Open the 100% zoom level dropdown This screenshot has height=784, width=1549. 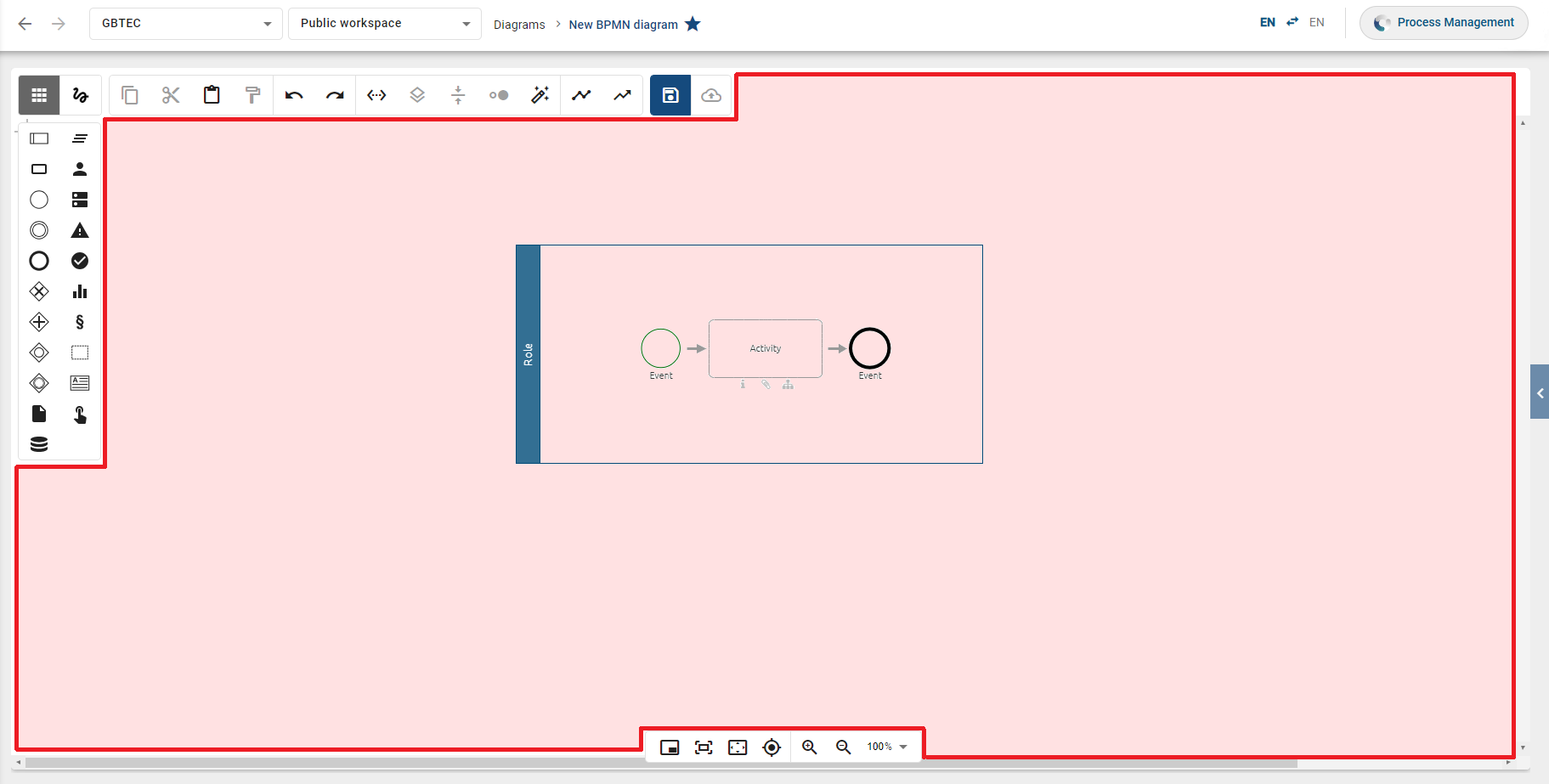tap(888, 747)
